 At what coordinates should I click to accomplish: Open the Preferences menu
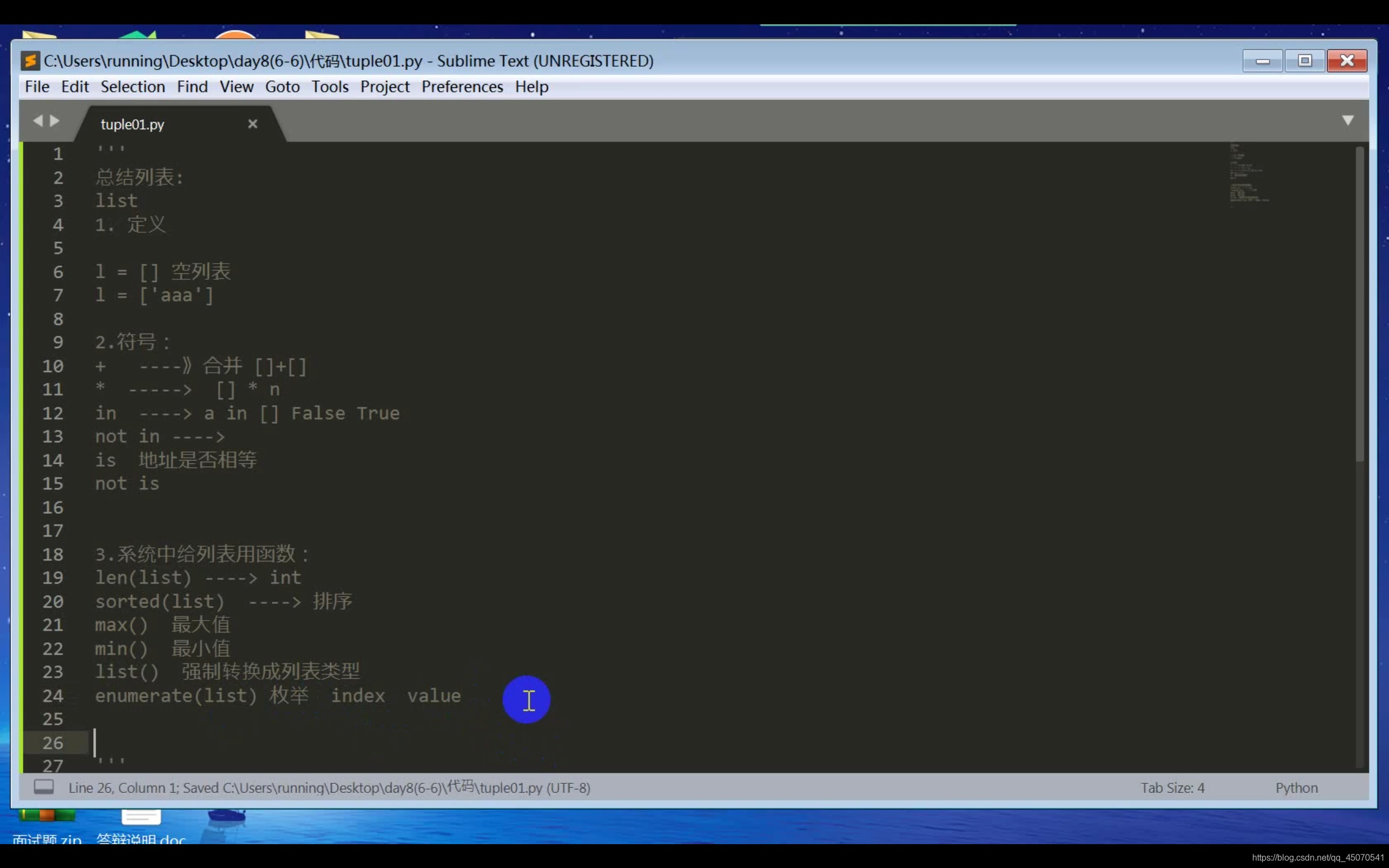(x=462, y=87)
